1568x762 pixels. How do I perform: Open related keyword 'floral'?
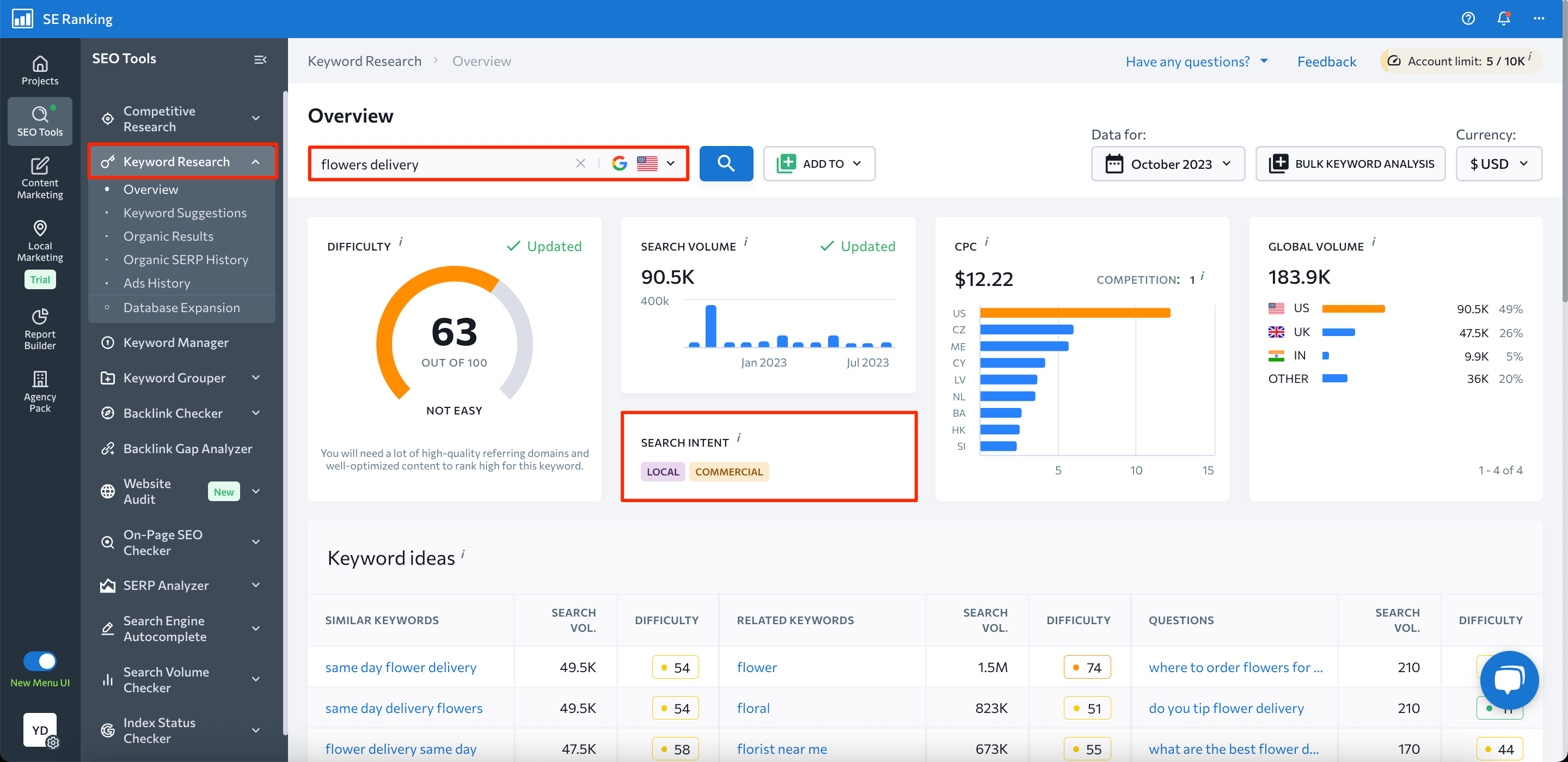(x=753, y=708)
